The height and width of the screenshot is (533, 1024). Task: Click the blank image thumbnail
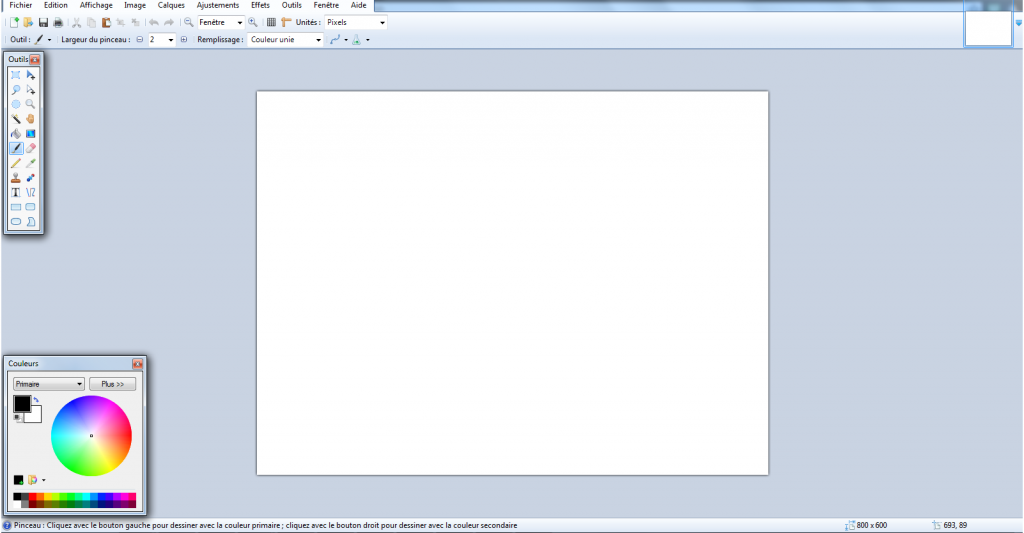989,29
